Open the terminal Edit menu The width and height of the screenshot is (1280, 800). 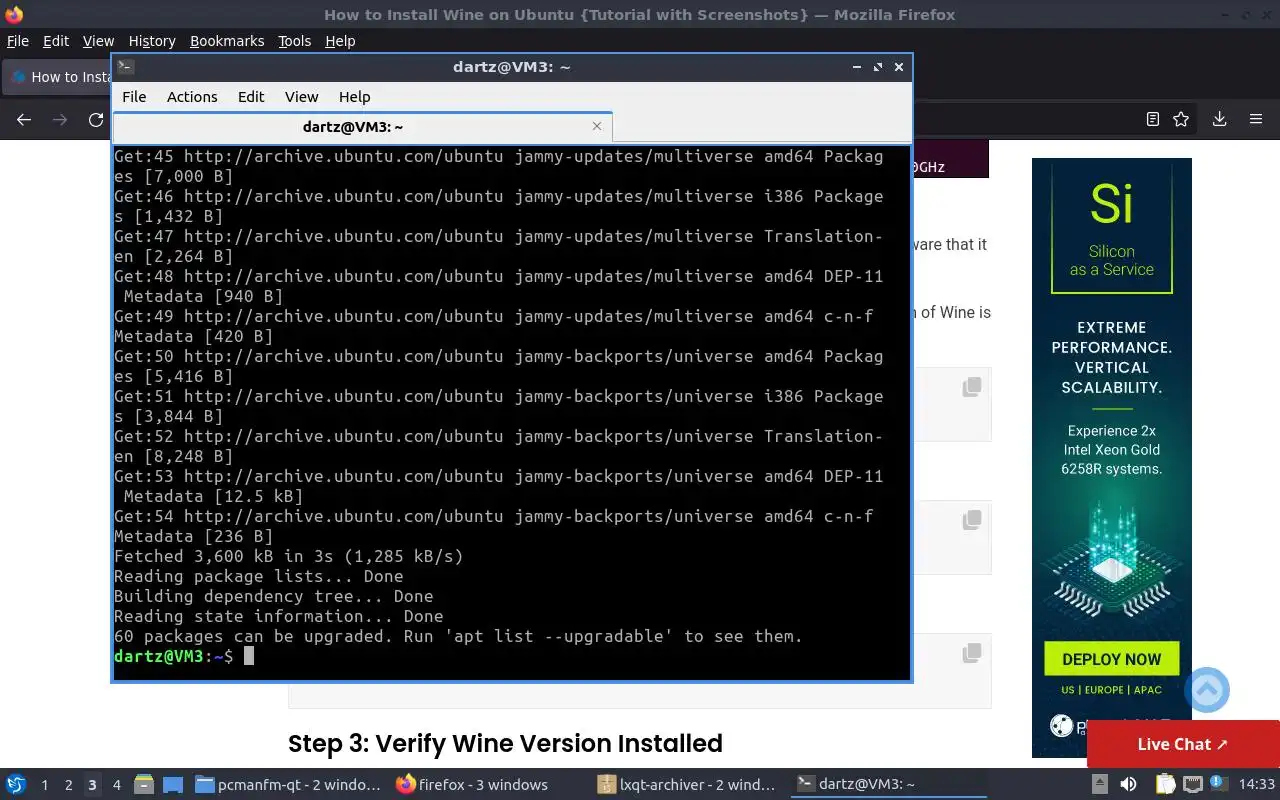click(x=251, y=97)
